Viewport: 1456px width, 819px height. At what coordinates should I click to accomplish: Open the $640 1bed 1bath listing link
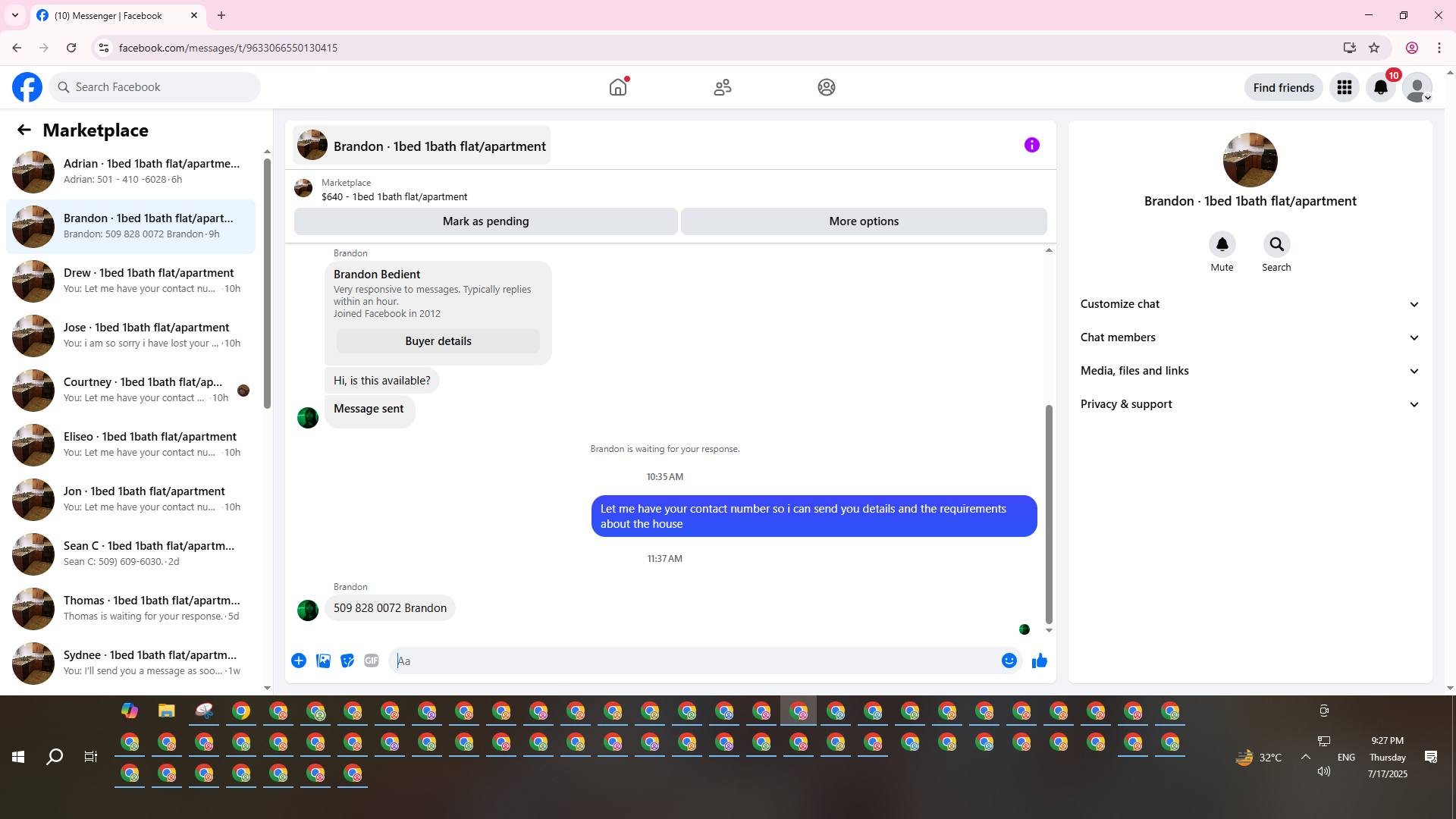(x=394, y=196)
